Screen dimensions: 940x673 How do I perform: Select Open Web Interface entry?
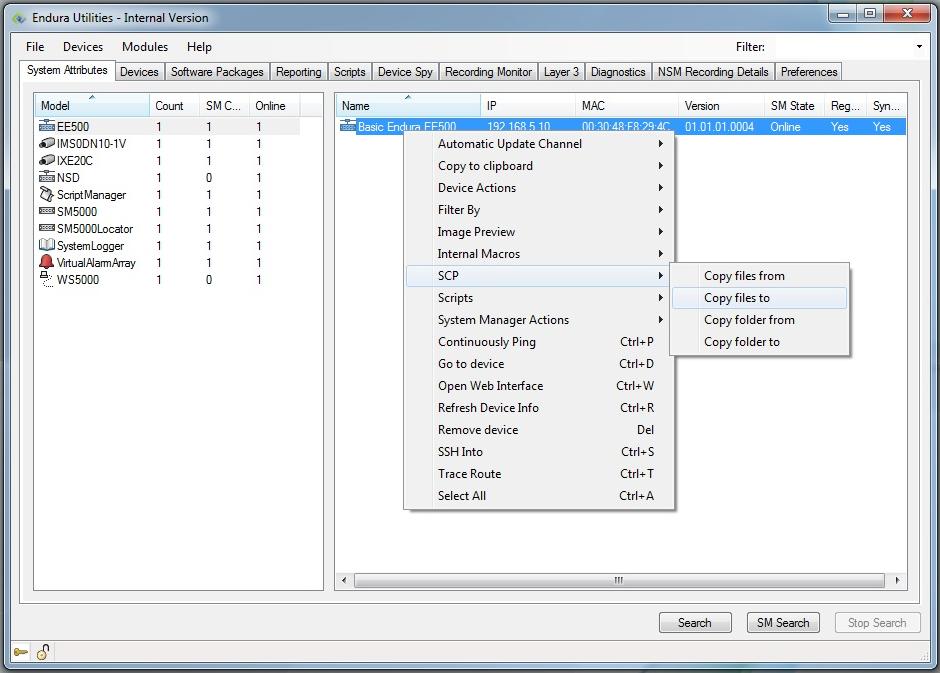(540, 386)
